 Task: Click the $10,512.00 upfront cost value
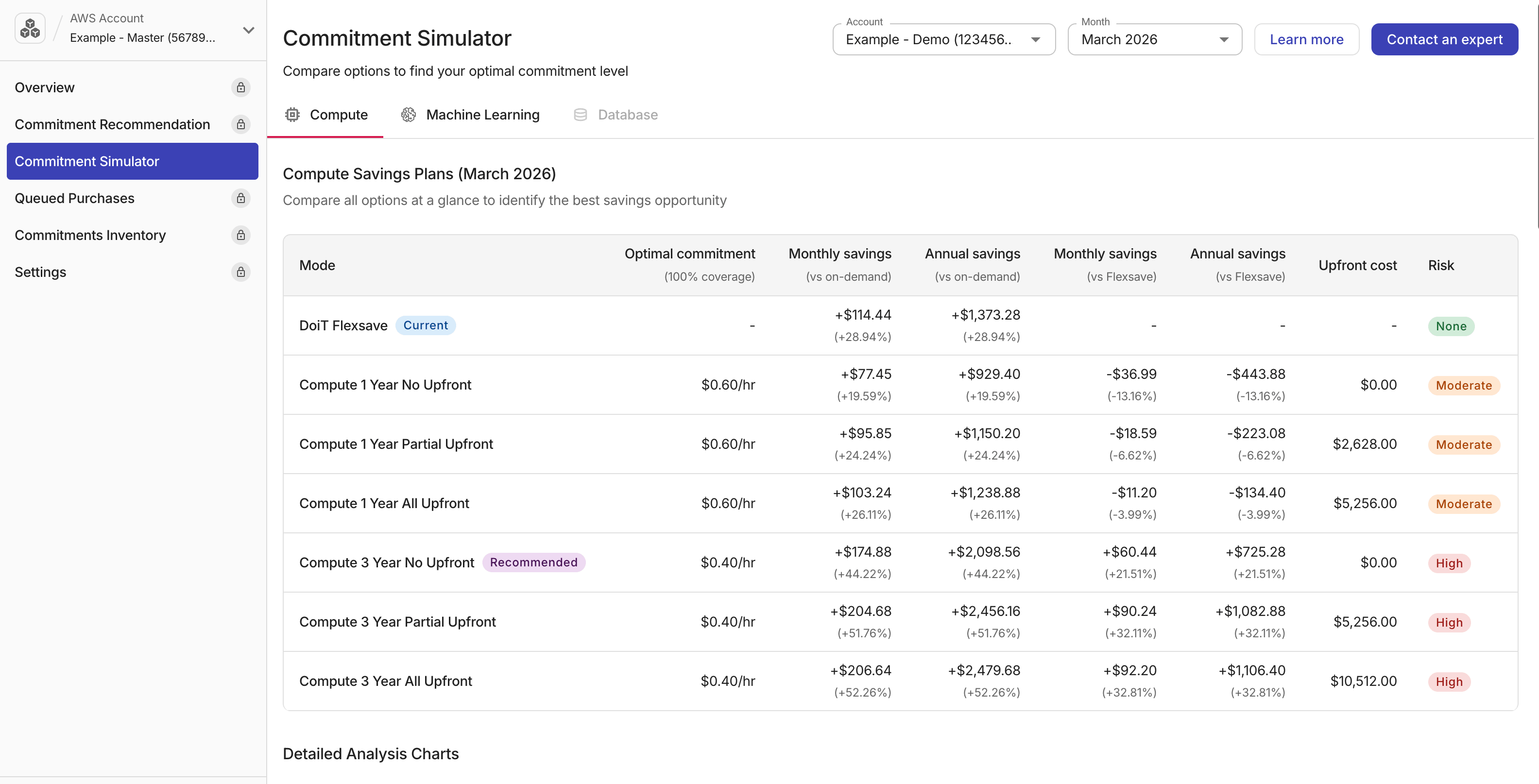(1363, 681)
